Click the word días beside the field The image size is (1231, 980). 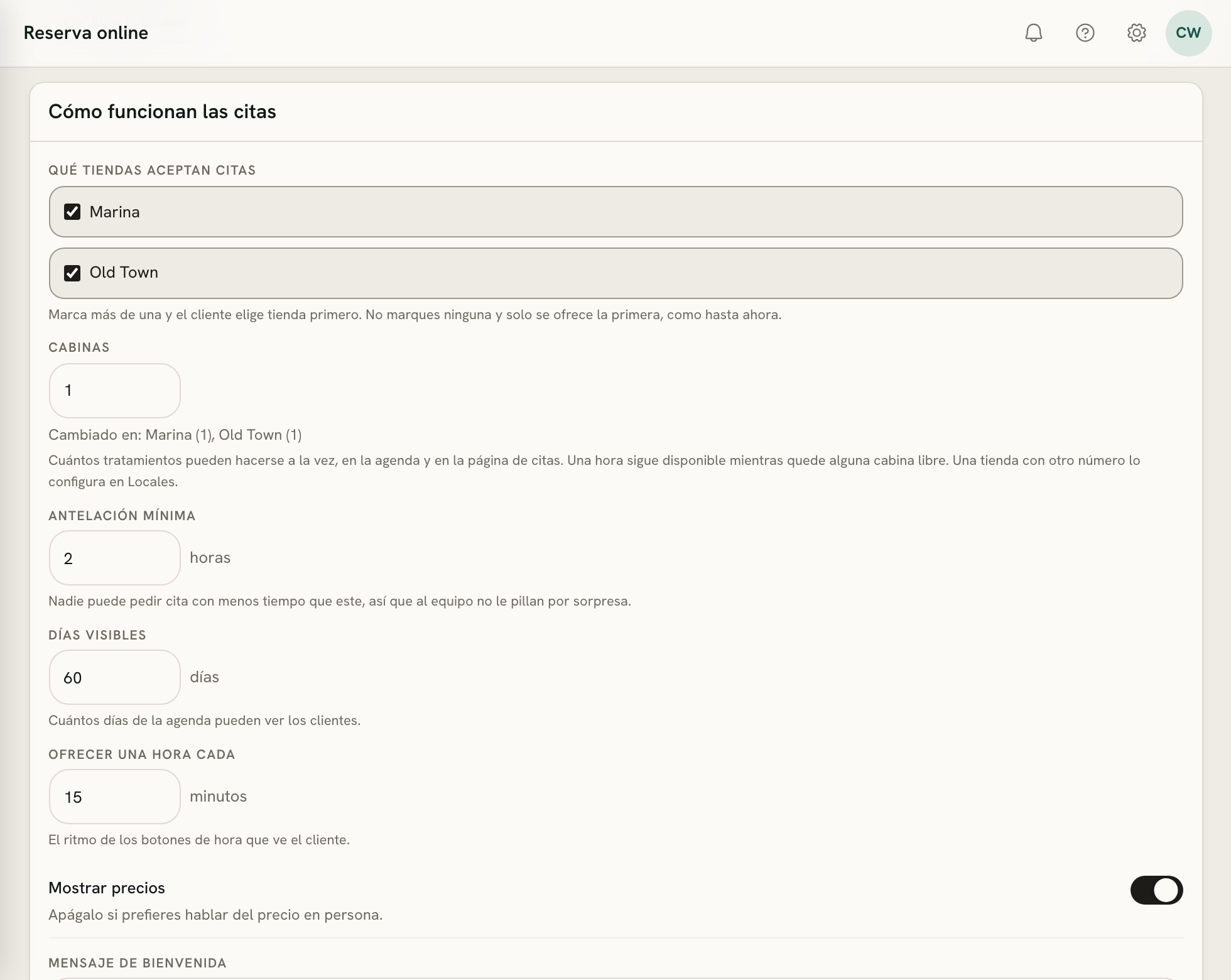pyautogui.click(x=204, y=677)
